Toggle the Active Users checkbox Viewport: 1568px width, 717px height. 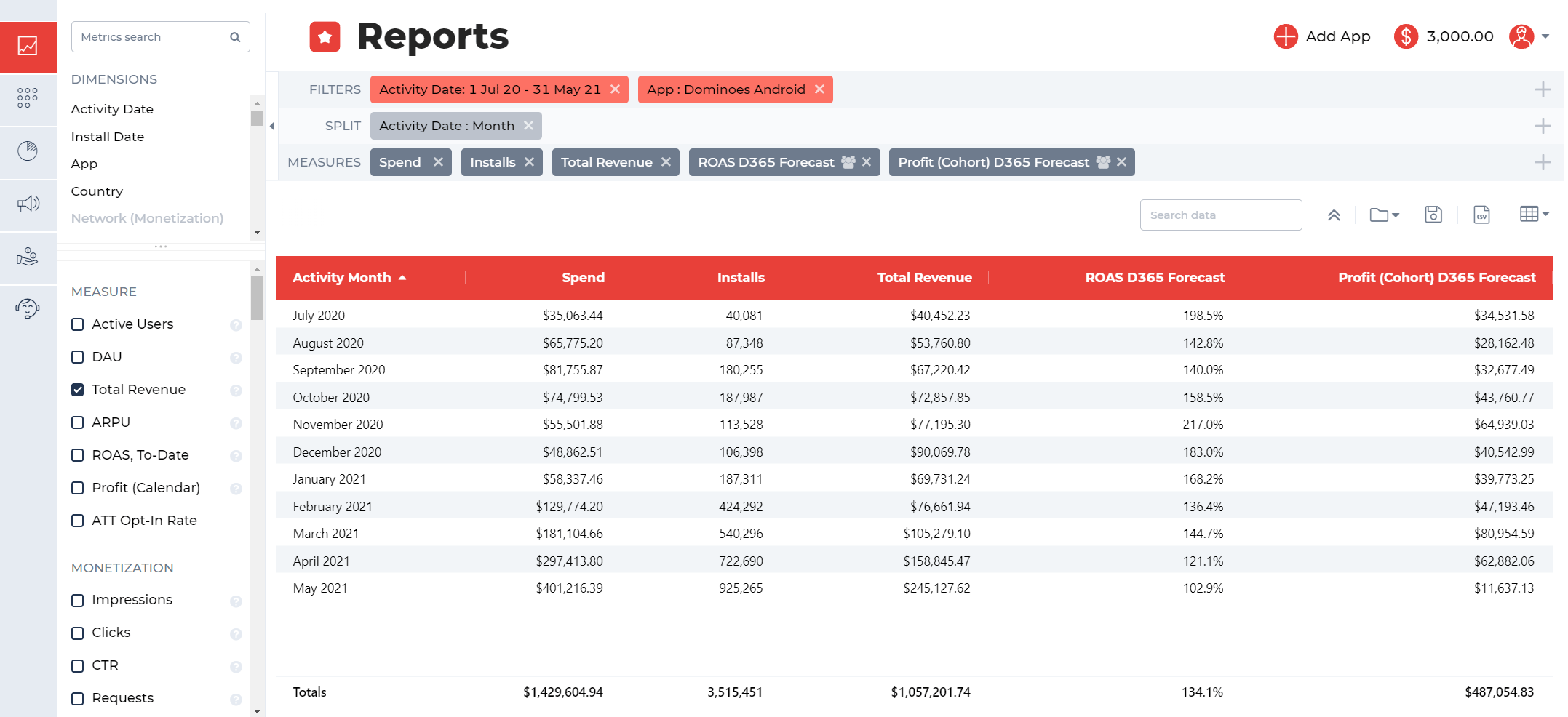[78, 324]
